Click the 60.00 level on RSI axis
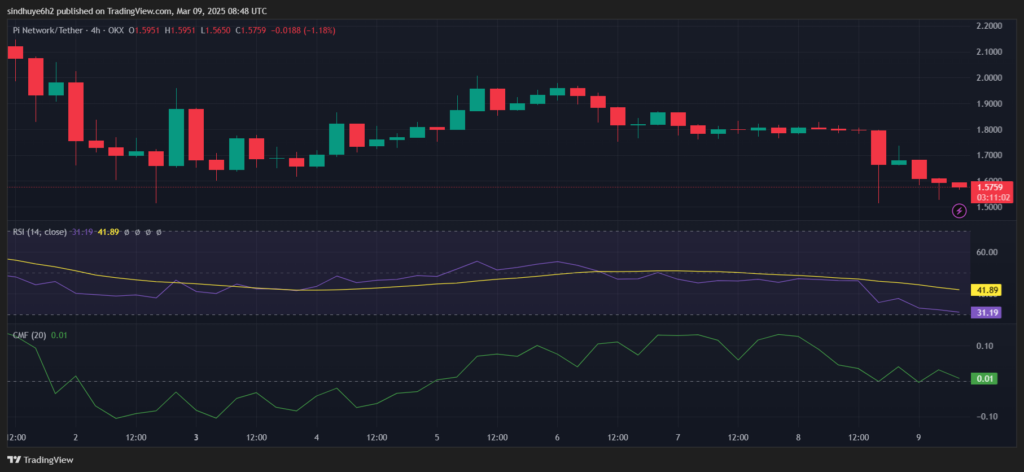This screenshot has height=472, width=1024. point(988,253)
